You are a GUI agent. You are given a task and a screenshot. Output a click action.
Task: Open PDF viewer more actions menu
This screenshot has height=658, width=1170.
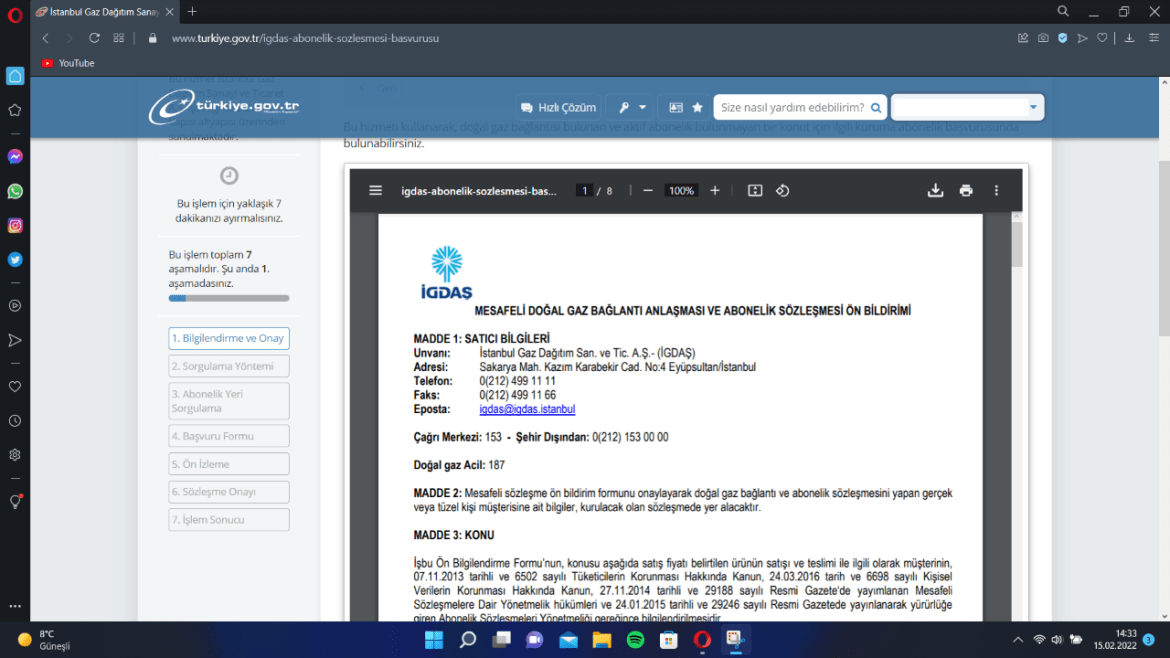click(x=996, y=191)
